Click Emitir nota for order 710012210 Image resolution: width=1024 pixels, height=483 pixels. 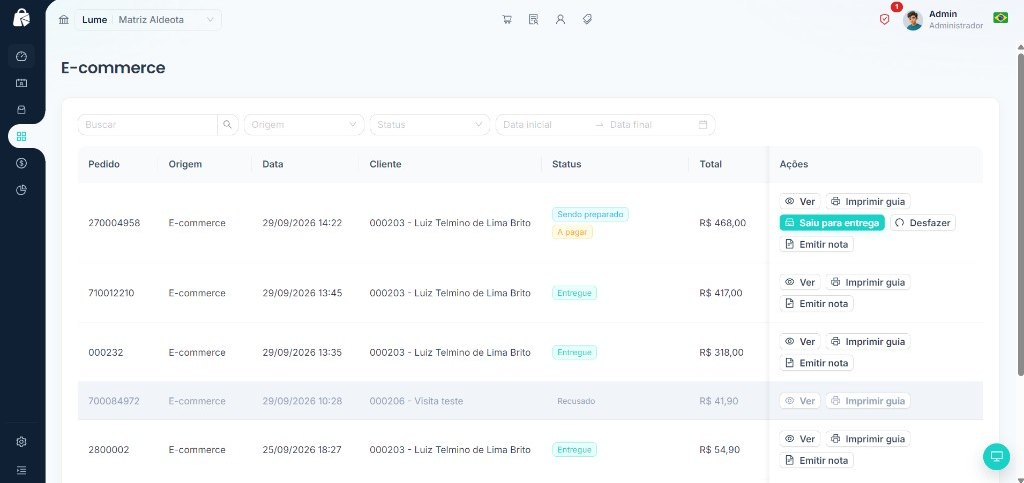[816, 304]
